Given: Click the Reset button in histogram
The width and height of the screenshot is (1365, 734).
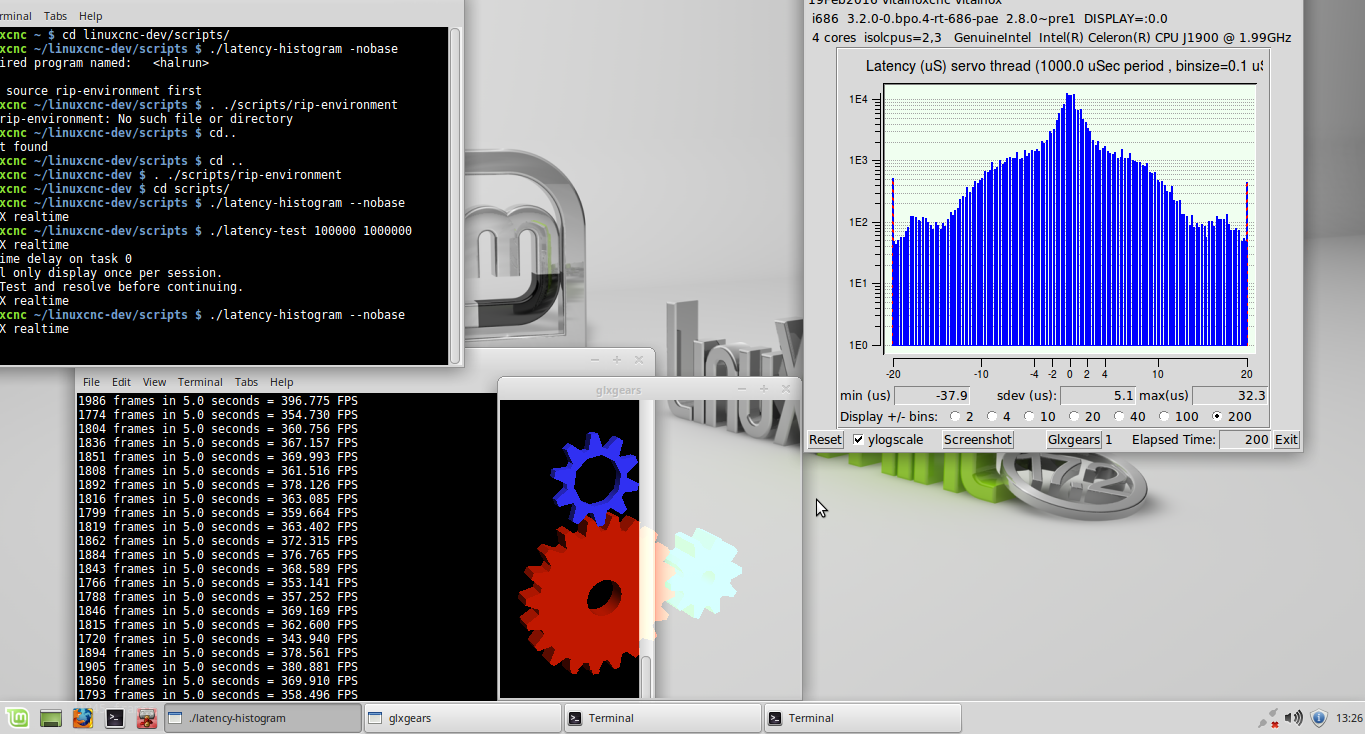Looking at the screenshot, I should 825,440.
